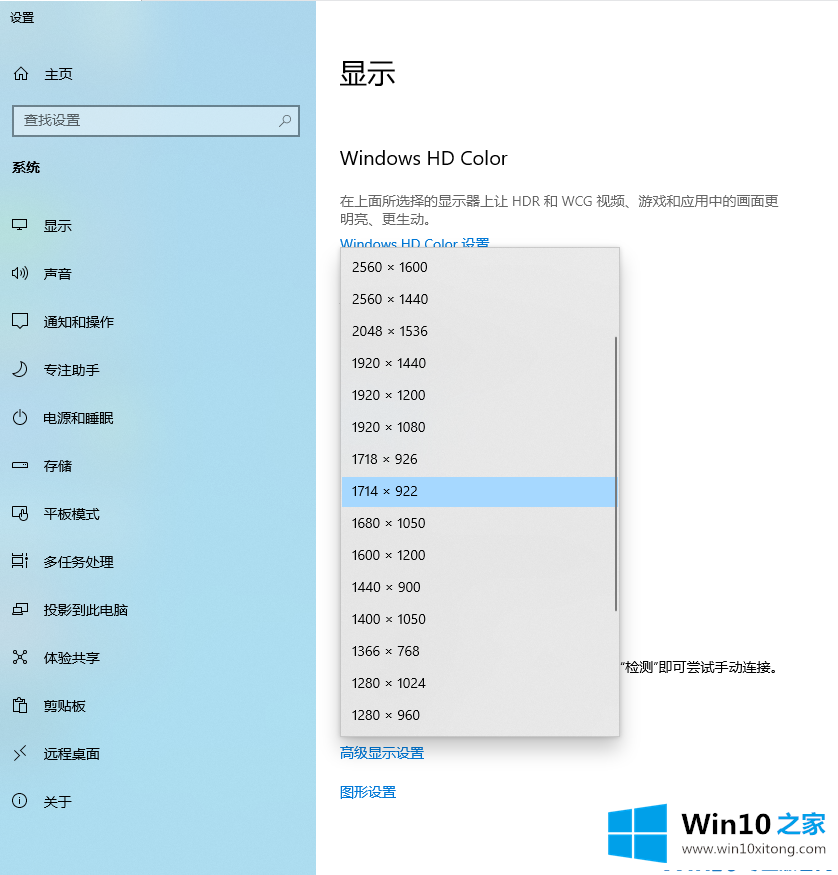Click the Clipboard icon

click(20, 705)
